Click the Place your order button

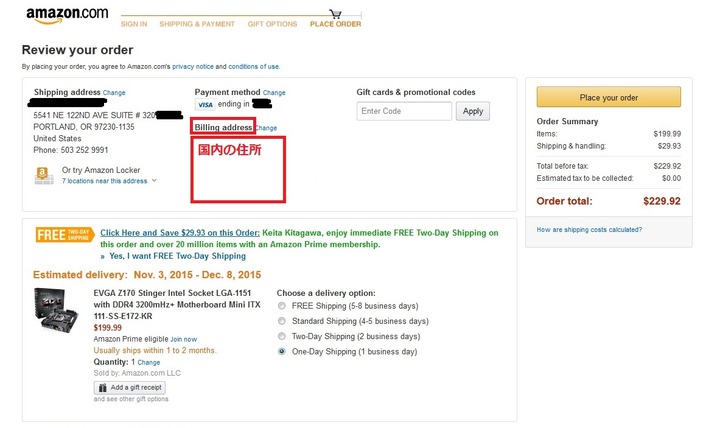click(x=608, y=97)
